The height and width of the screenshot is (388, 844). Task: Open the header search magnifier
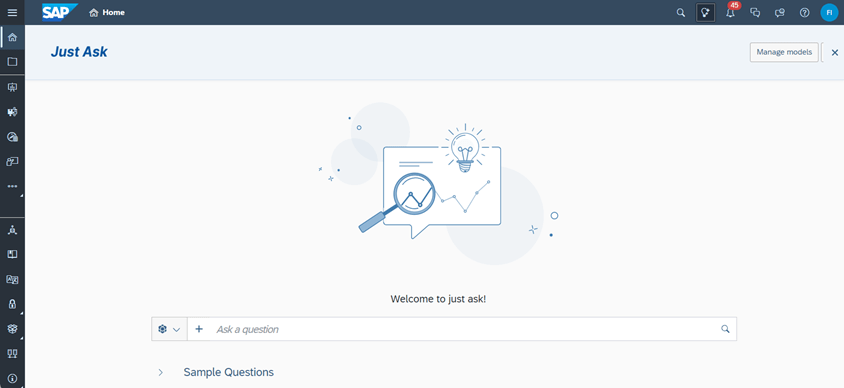tap(681, 12)
